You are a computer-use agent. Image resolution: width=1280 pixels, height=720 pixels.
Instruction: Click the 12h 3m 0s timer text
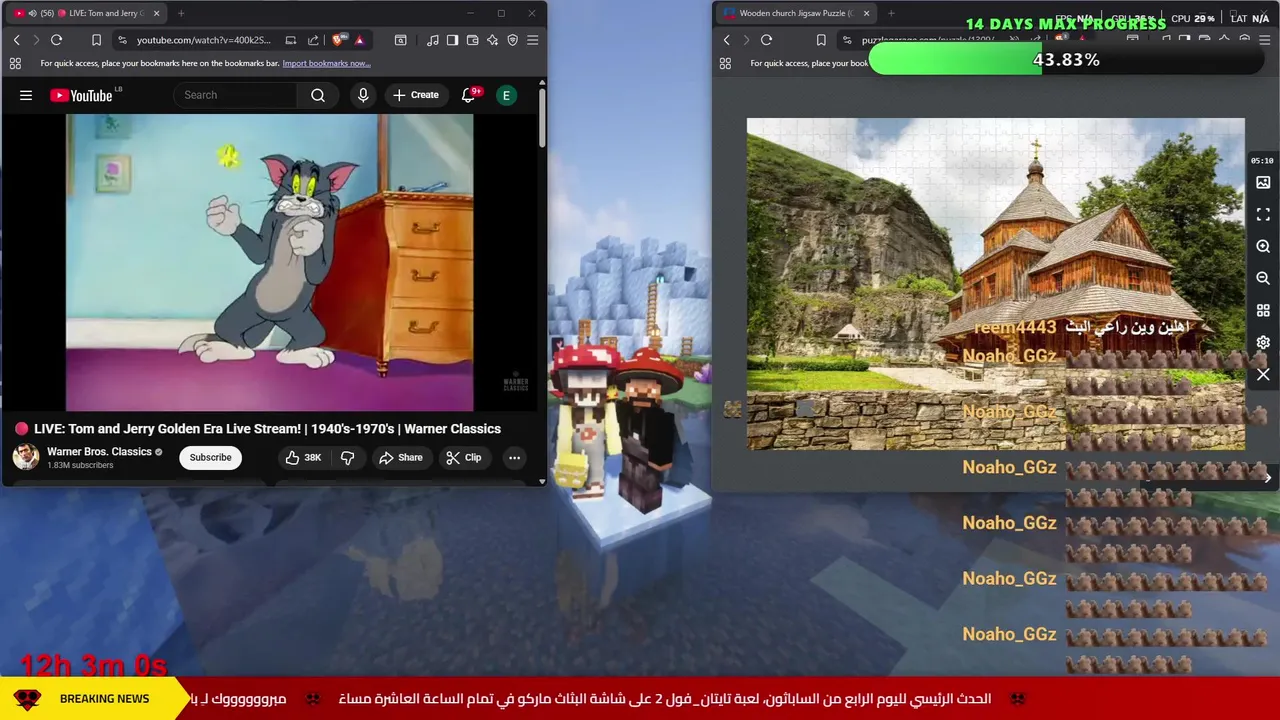(x=93, y=666)
